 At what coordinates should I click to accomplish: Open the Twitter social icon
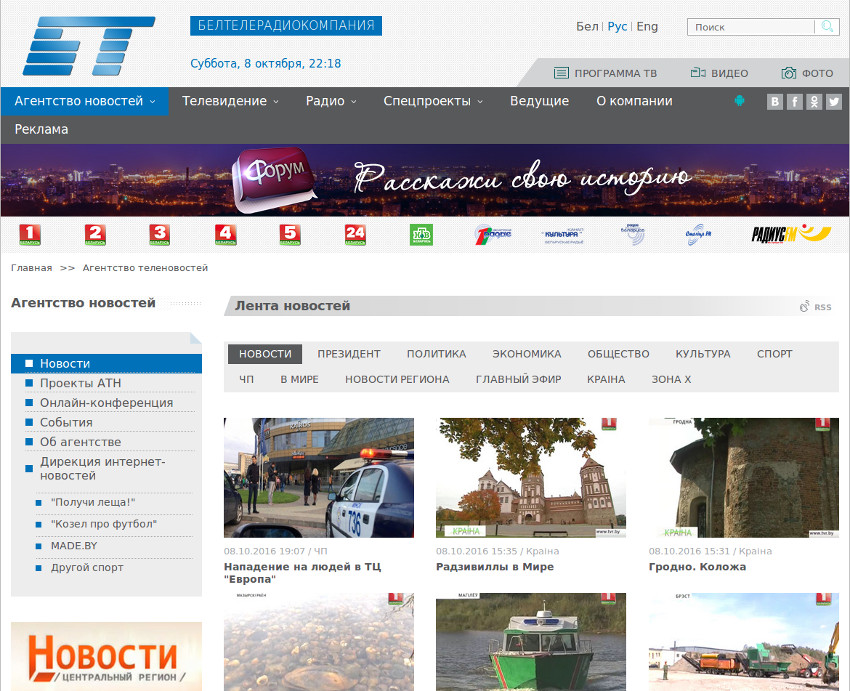click(834, 101)
